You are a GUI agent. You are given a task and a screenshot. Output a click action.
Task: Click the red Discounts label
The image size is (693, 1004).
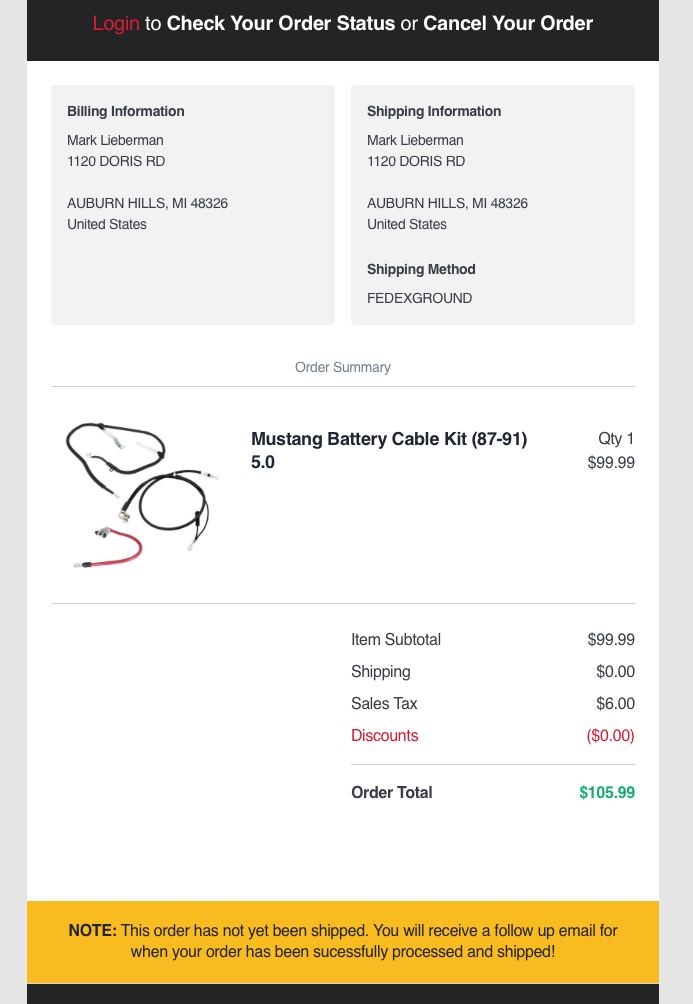click(x=384, y=736)
